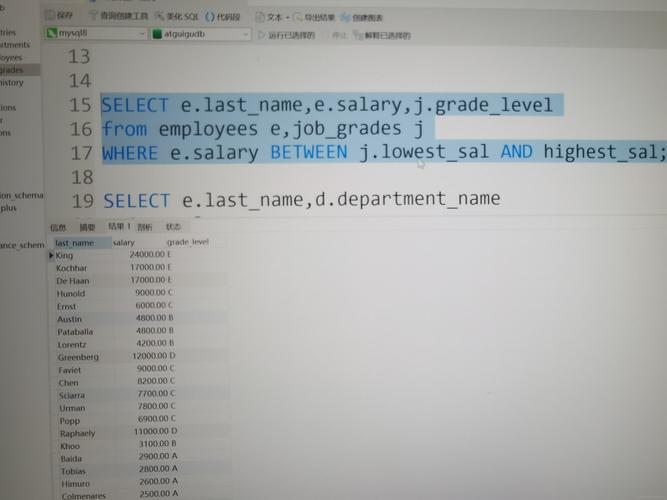Select the Chen result row
Image resolution: width=667 pixels, height=500 pixels.
[140, 382]
